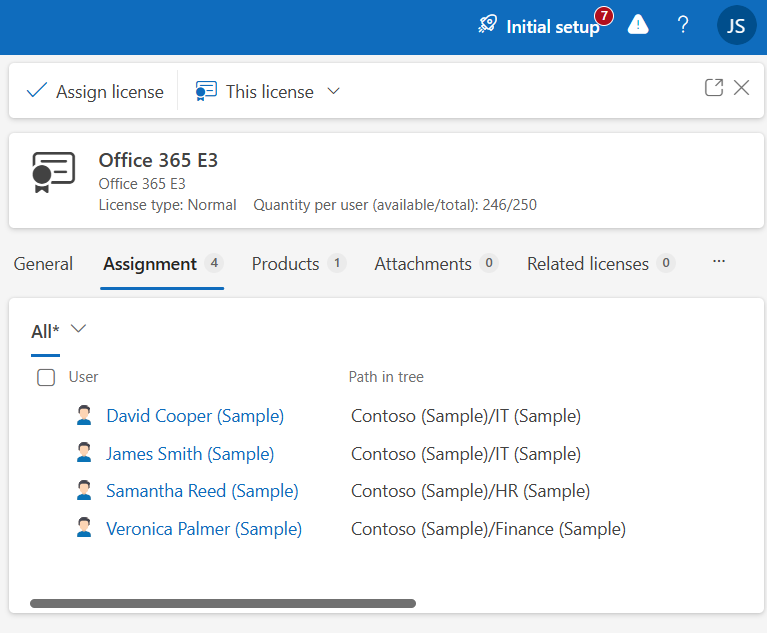Sort by the Path in tree column header
The height and width of the screenshot is (633, 767).
click(386, 377)
